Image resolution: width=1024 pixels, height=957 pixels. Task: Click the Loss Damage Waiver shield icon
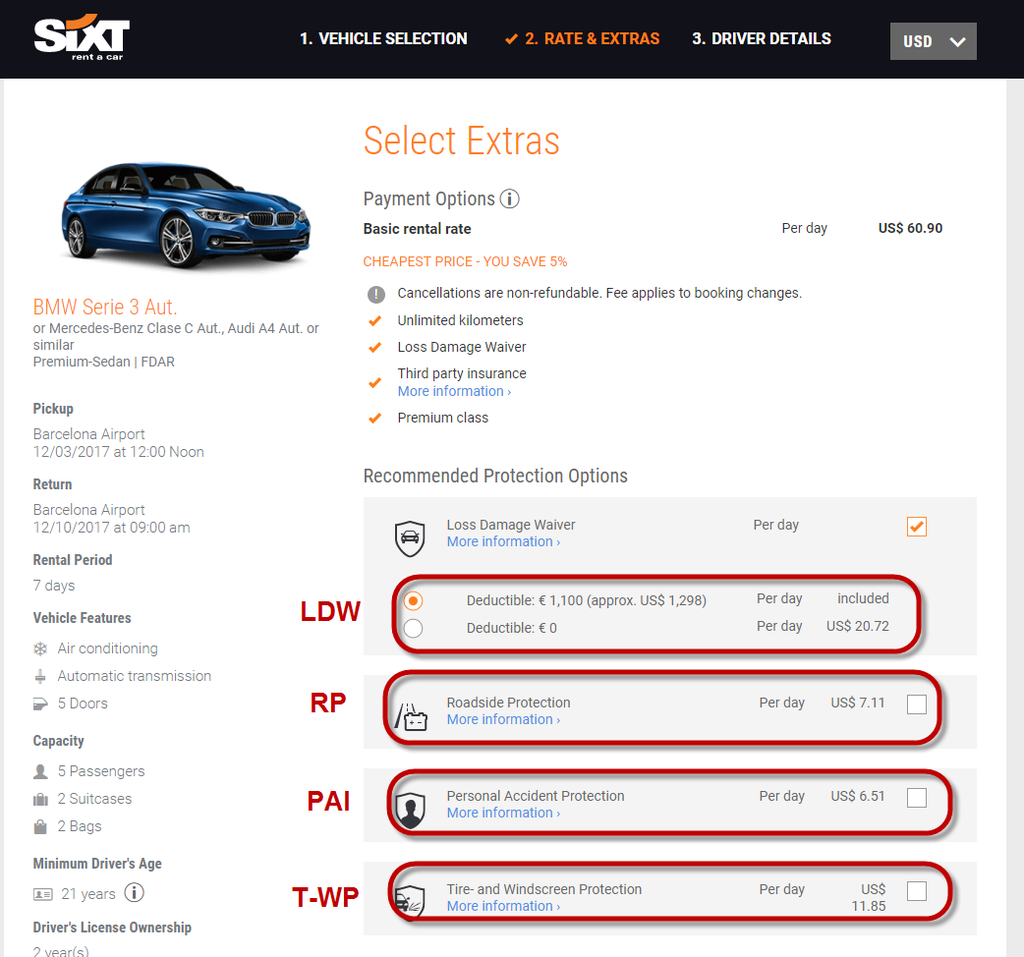point(409,538)
